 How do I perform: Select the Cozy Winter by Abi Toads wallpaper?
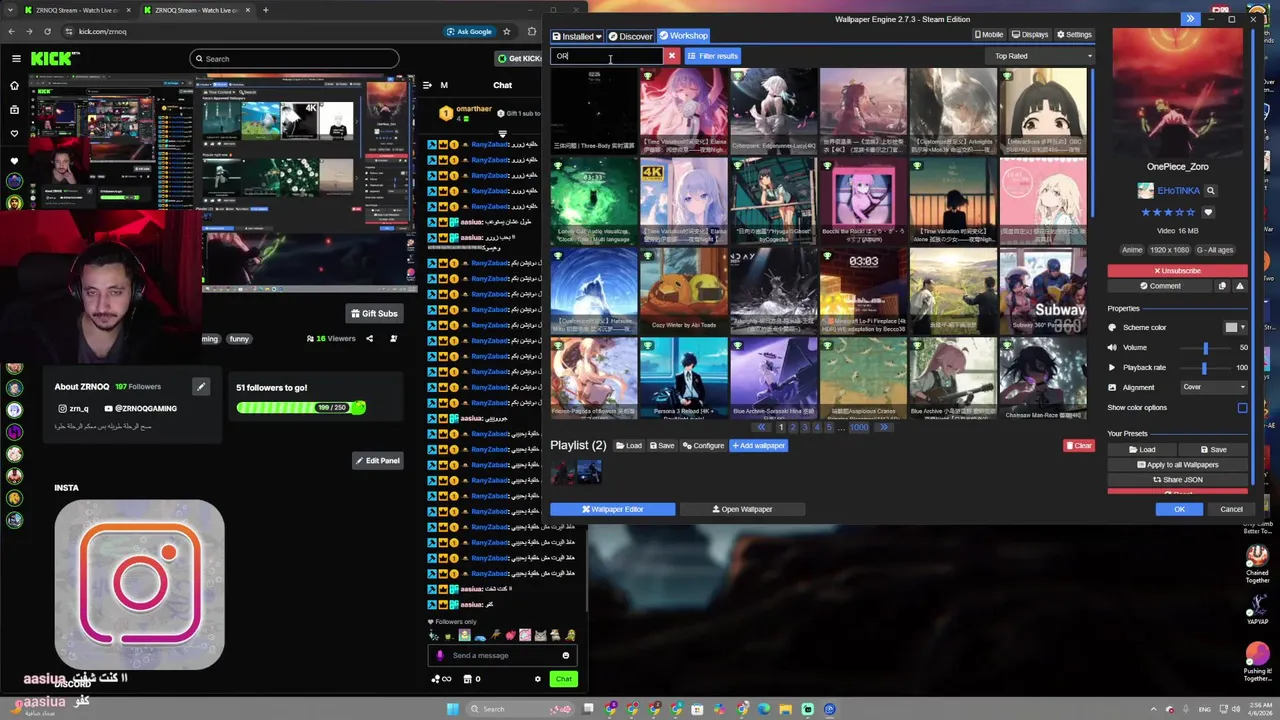684,290
